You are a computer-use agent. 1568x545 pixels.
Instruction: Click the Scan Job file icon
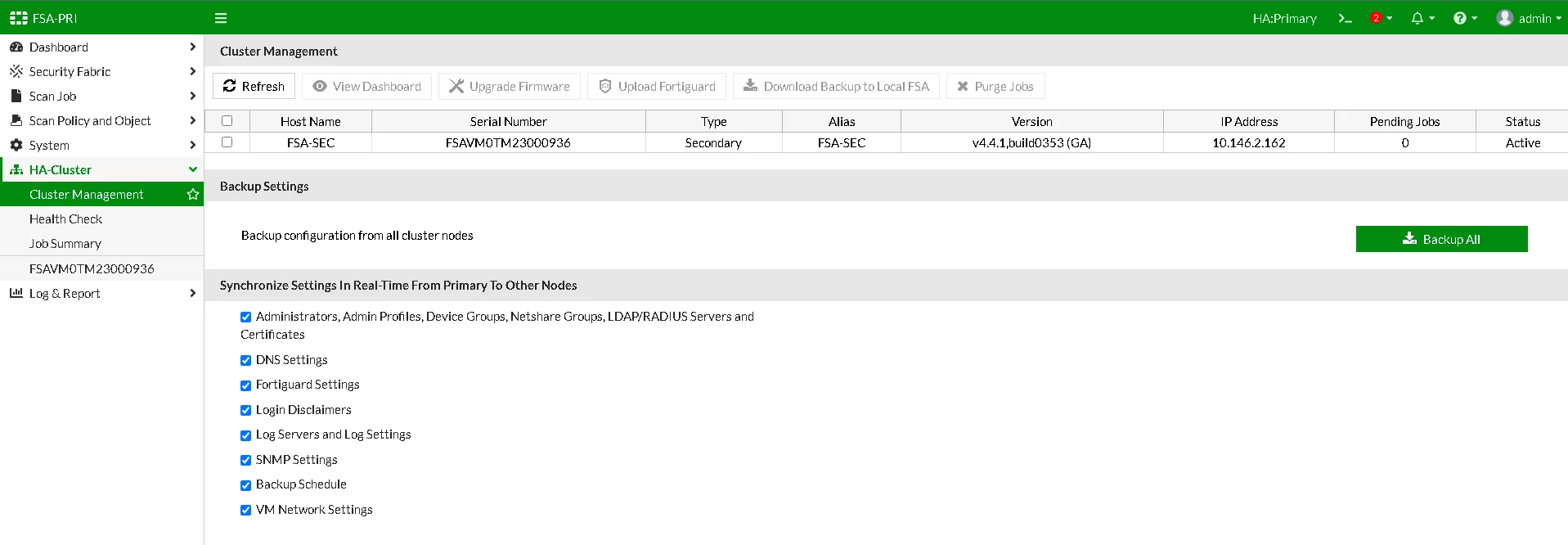16,96
